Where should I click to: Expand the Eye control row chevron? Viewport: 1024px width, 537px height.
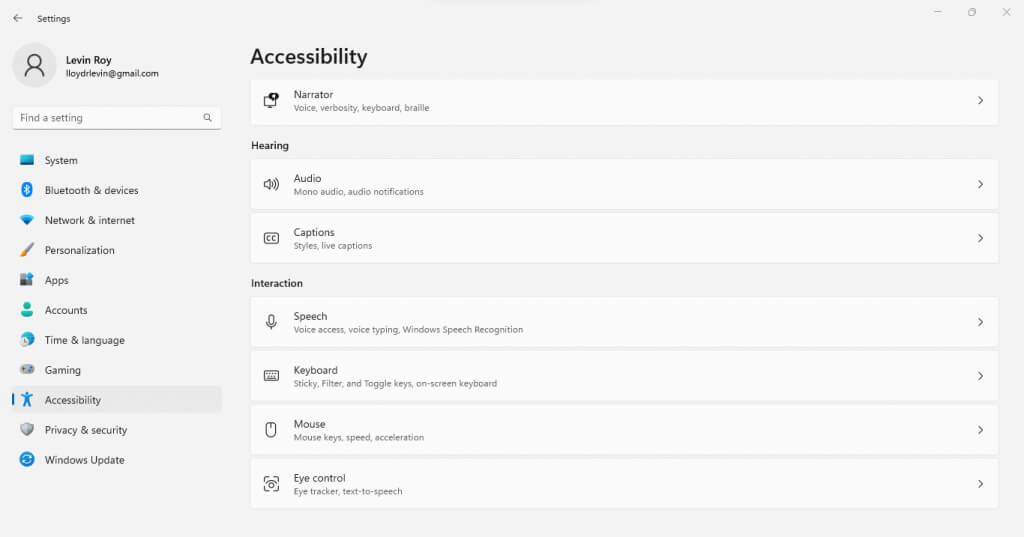point(980,484)
